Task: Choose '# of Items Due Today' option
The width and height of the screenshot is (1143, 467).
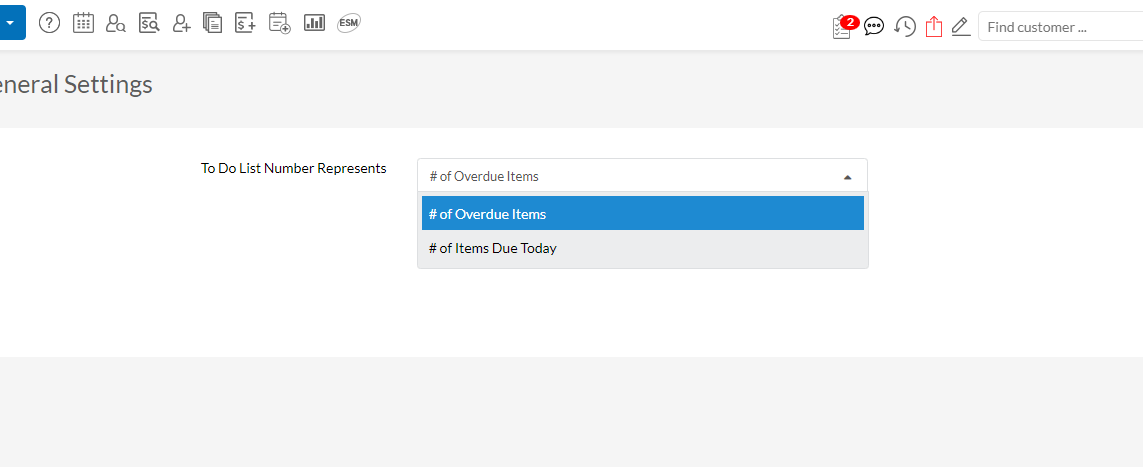Action: pyautogui.click(x=642, y=248)
